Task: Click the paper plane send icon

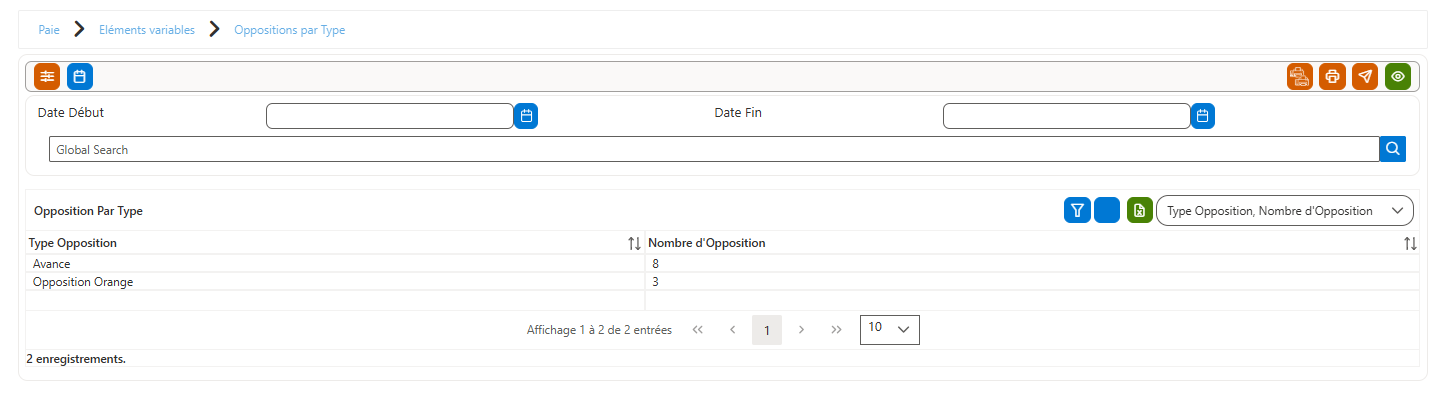Action: click(x=1365, y=76)
